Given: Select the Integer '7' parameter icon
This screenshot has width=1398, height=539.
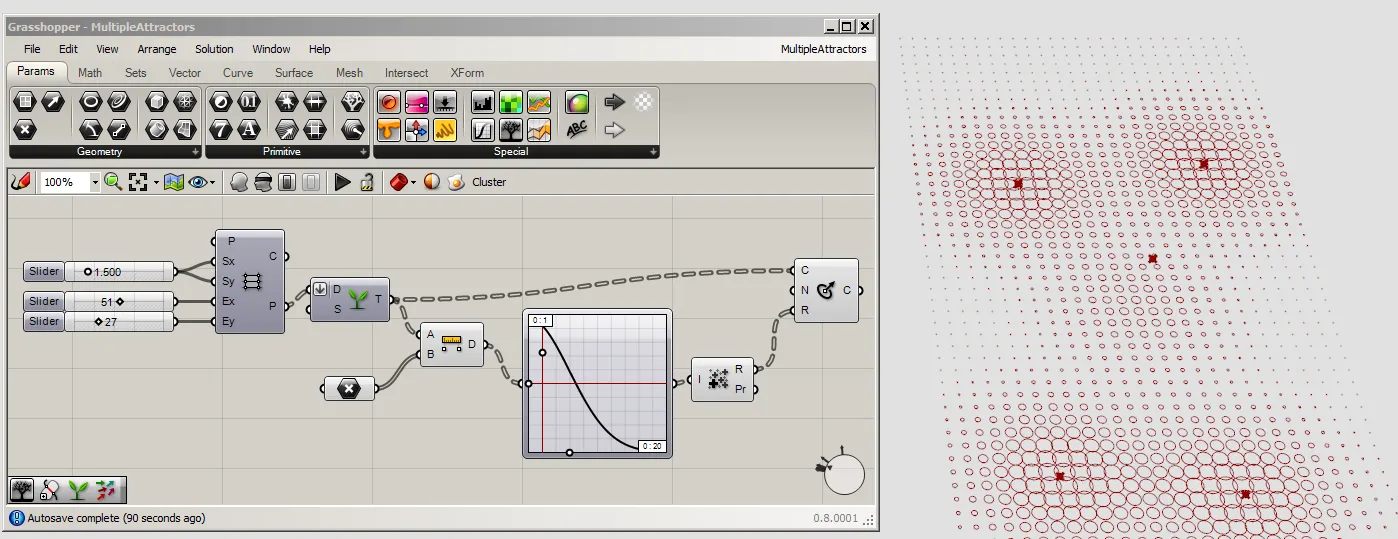Looking at the screenshot, I should tap(221, 129).
